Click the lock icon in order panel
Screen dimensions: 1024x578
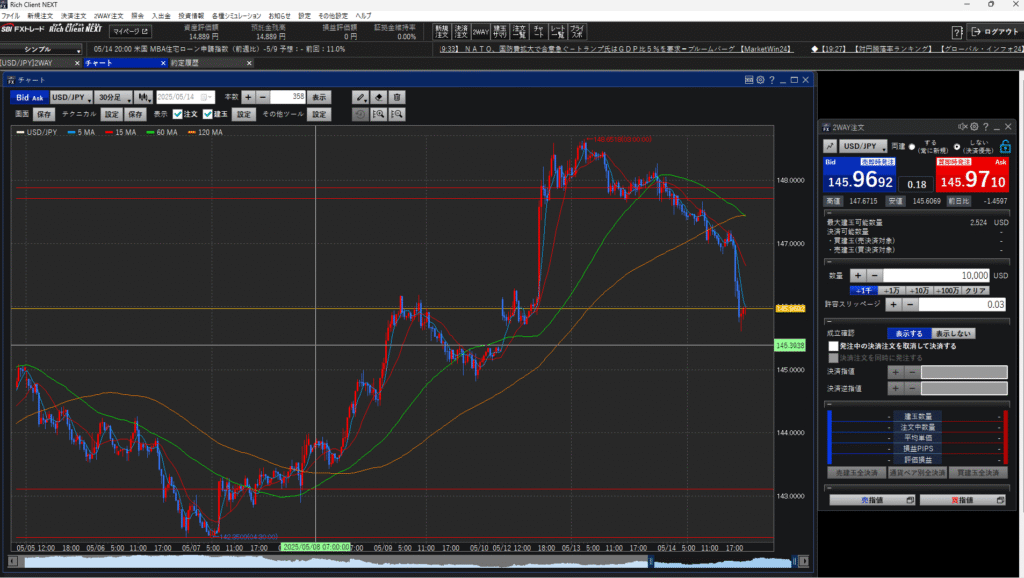1005,147
